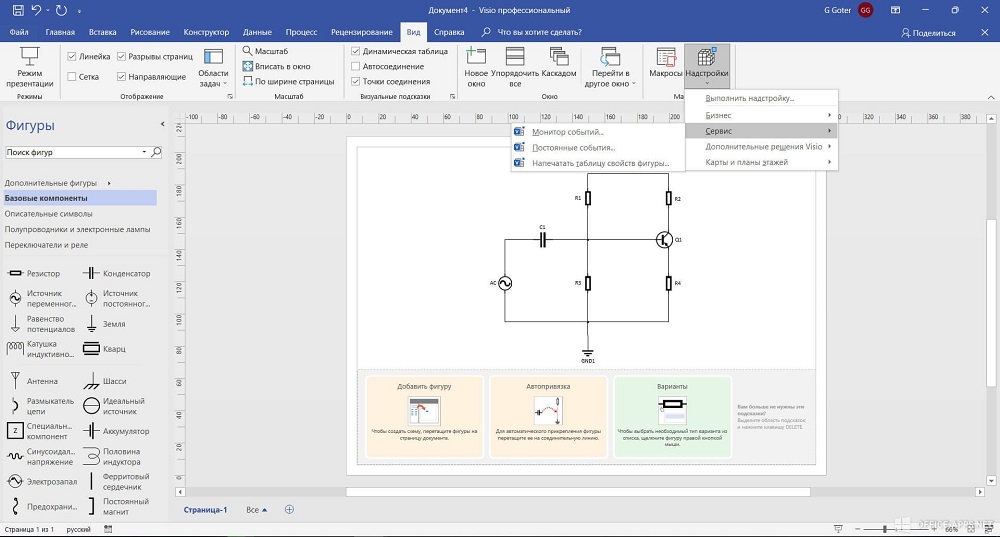Click the Share (Поделиться) button
This screenshot has width=1000, height=537.
pyautogui.click(x=928, y=32)
